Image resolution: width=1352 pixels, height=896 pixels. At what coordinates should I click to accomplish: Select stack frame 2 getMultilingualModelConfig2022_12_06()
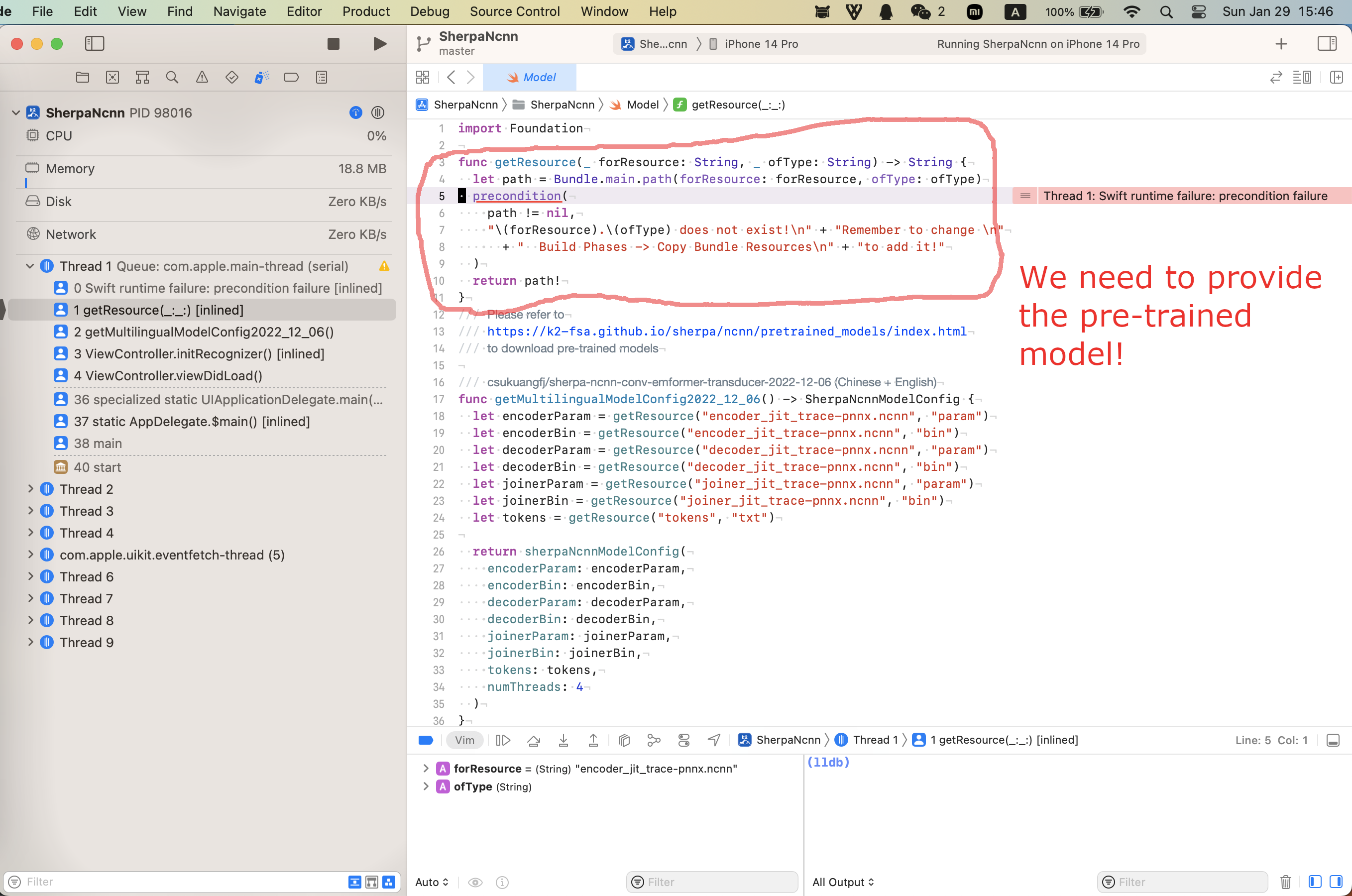tap(204, 332)
